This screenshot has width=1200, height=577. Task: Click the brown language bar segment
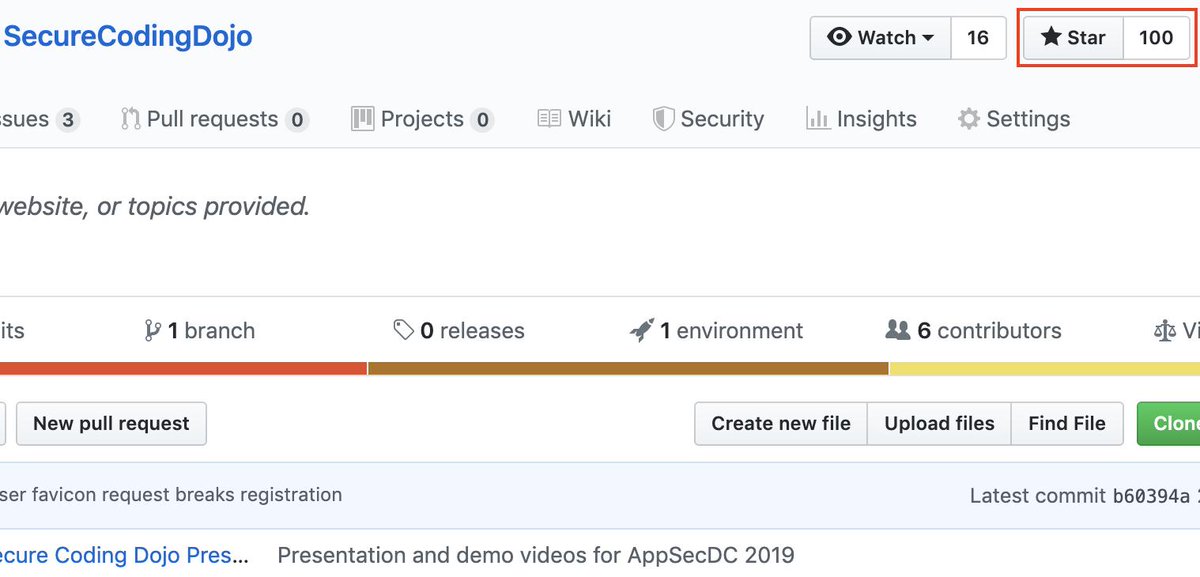click(628, 368)
